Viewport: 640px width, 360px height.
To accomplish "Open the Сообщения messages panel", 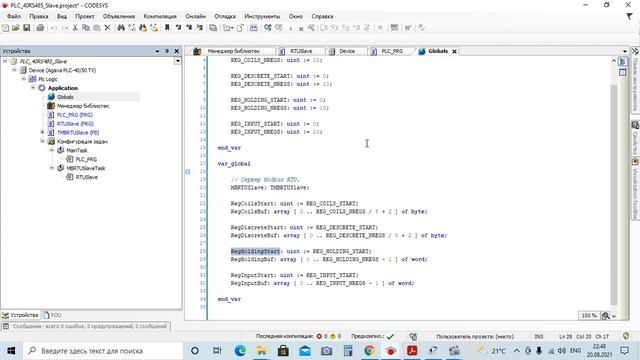I will click(86, 327).
